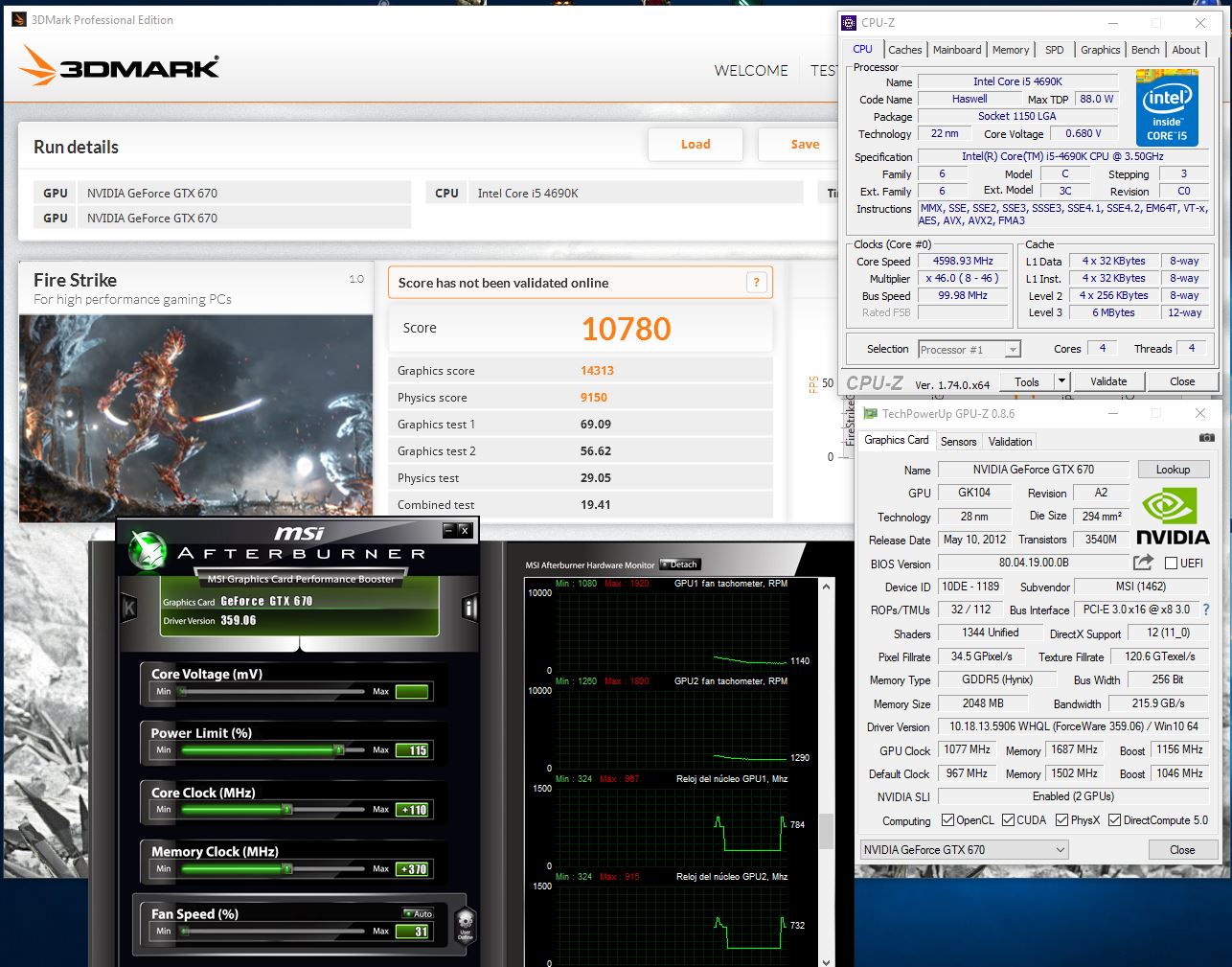The width and height of the screenshot is (1232, 967).
Task: Toggle the OpenCL checkbox
Action: [x=947, y=820]
